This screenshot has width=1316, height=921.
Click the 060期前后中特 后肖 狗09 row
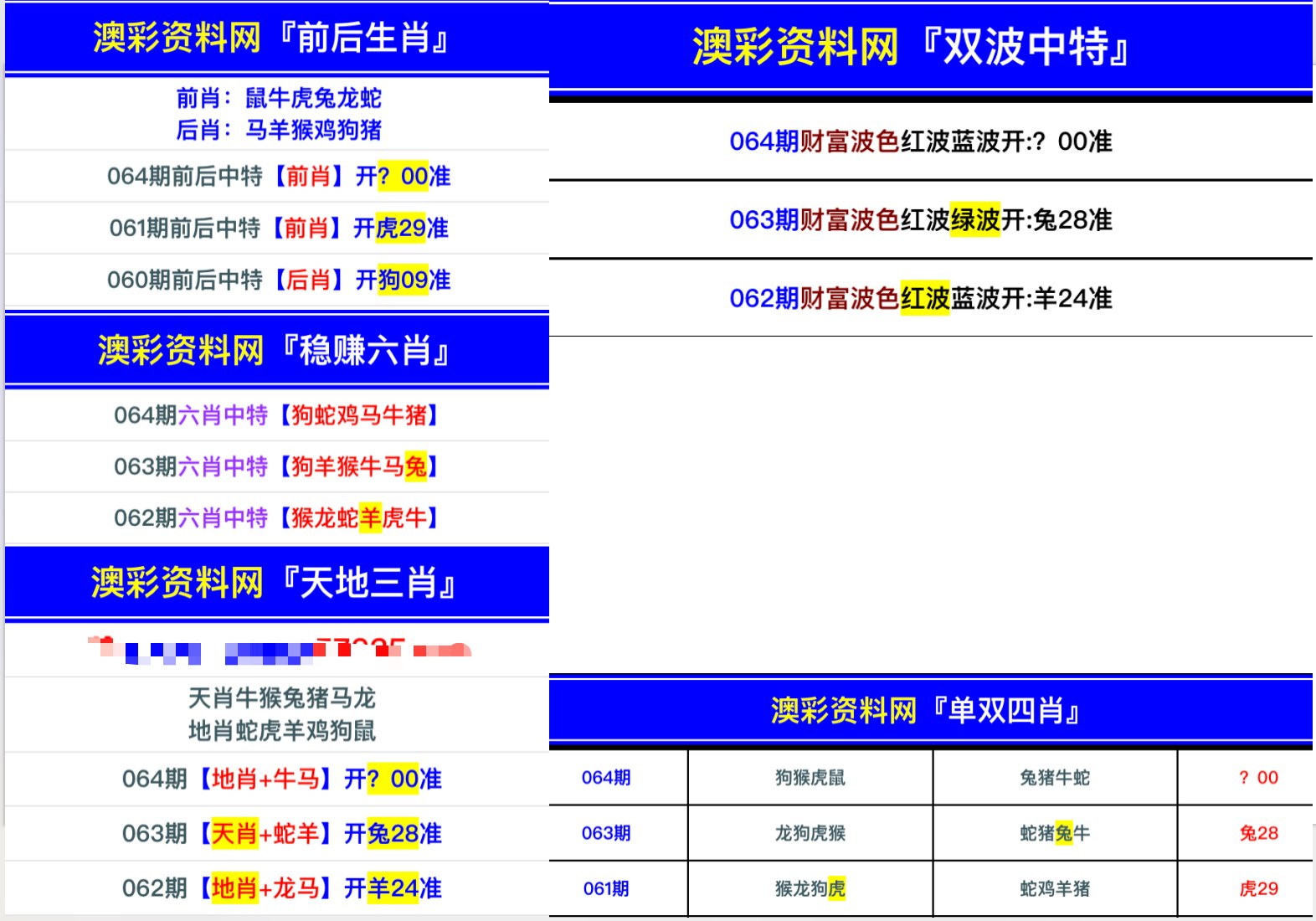[x=278, y=280]
